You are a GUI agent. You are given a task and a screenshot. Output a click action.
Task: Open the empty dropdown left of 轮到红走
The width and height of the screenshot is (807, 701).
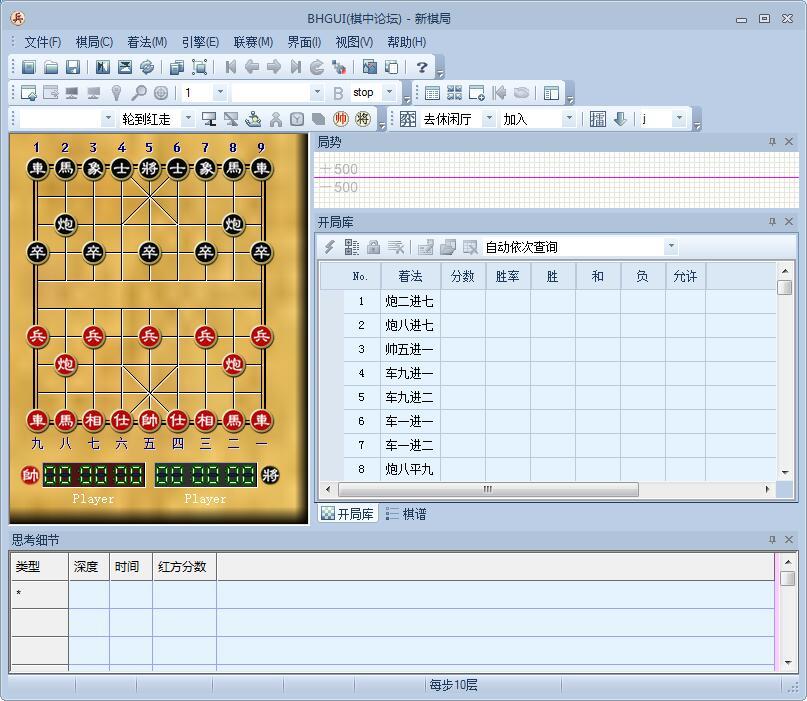click(x=108, y=119)
